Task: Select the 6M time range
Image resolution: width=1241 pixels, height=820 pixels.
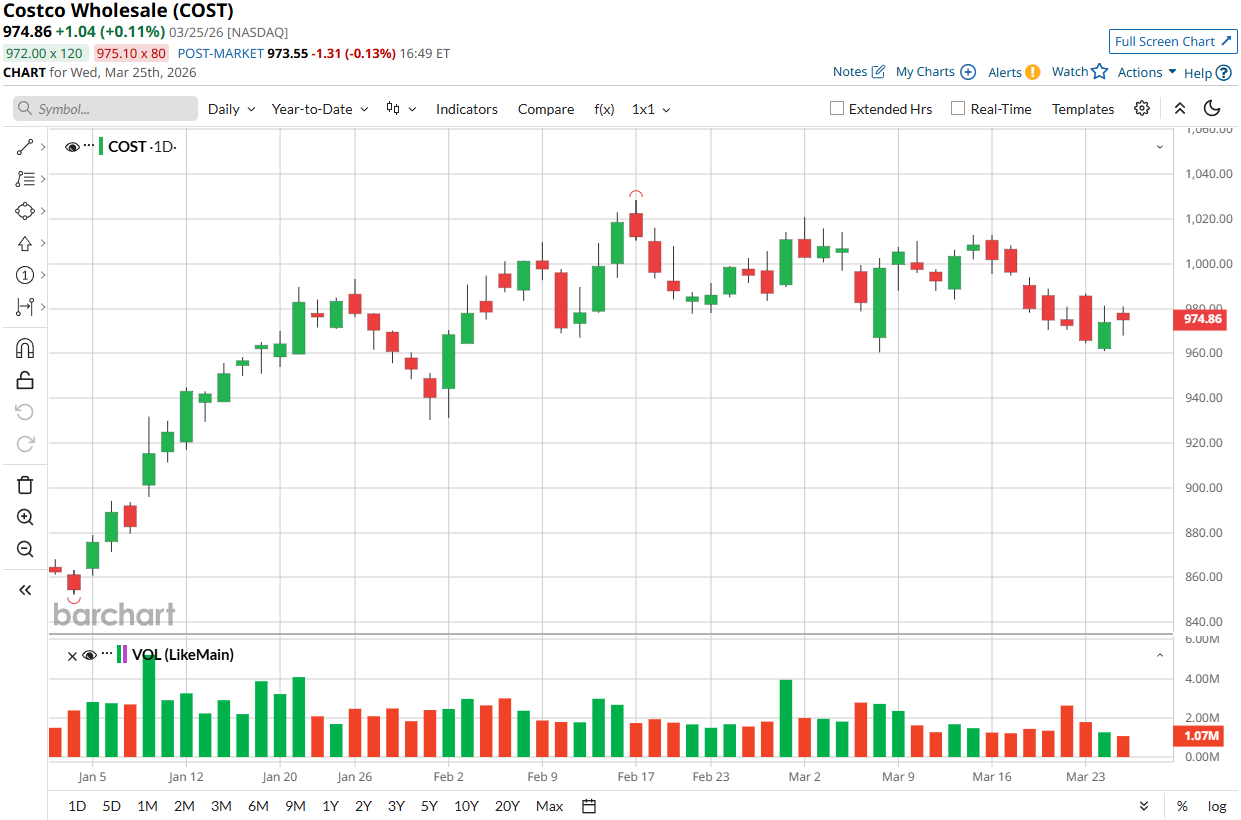Action: (258, 806)
